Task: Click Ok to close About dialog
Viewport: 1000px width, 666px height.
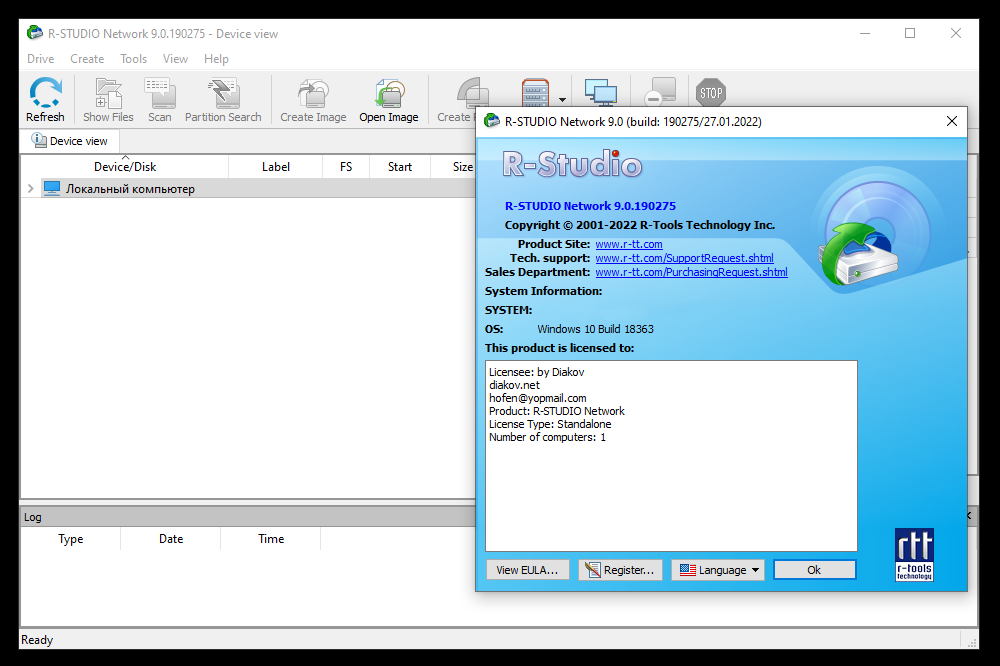Action: (814, 570)
